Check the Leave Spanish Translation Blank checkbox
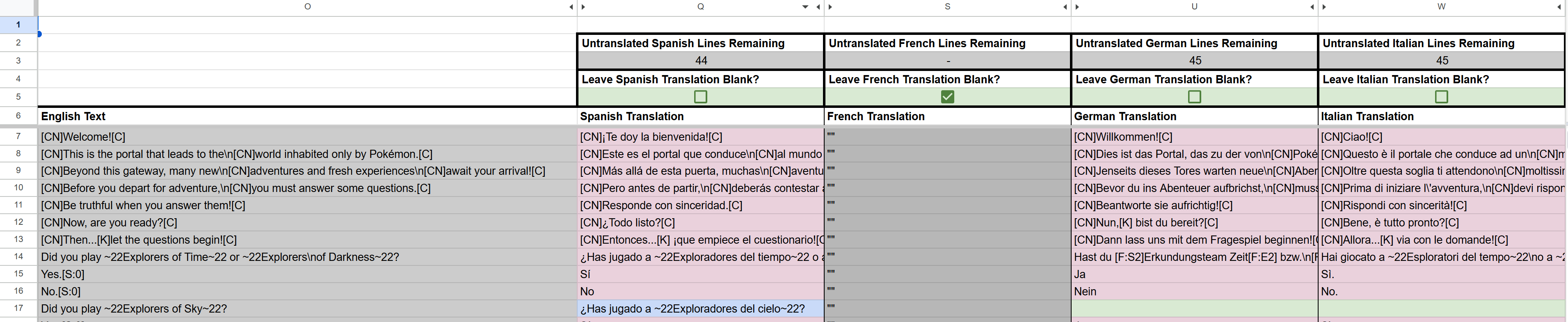The width and height of the screenshot is (1568, 322). pos(701,97)
